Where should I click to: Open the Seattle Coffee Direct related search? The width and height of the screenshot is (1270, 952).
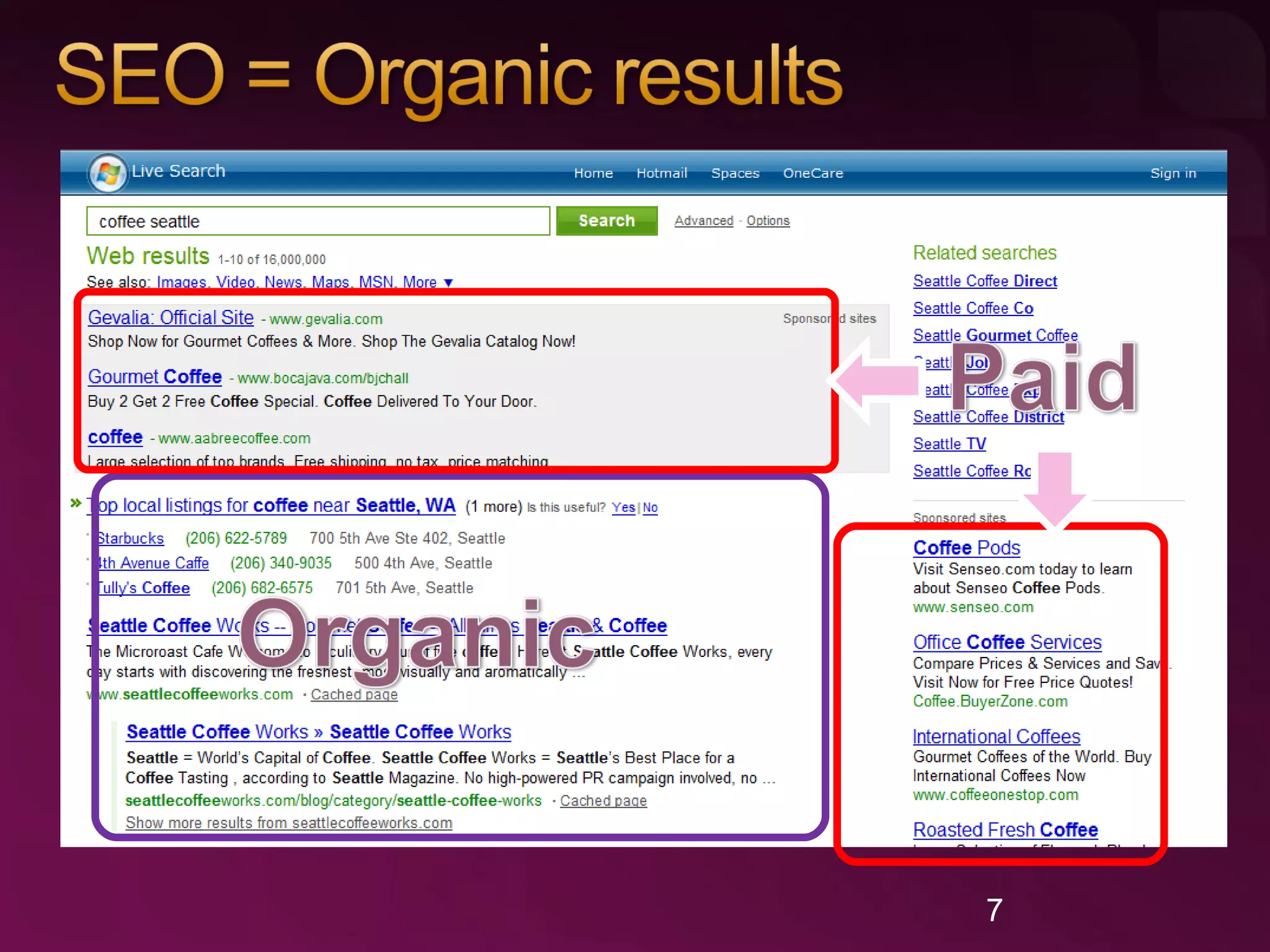pos(984,281)
